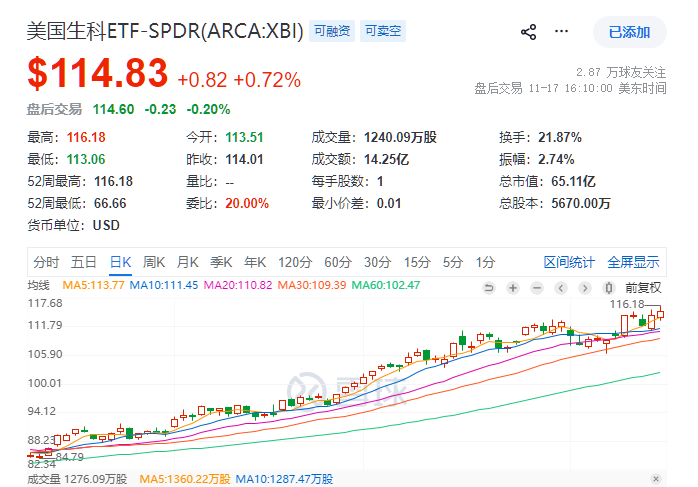Screen dimensions: 698x487
Task: Click the price $114.83
Action: (97, 73)
